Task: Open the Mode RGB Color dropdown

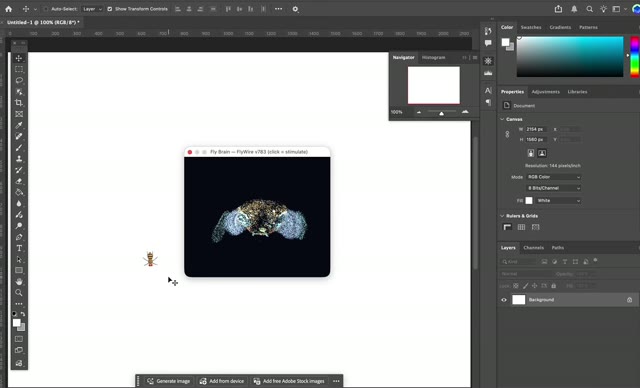Action: [x=553, y=177]
